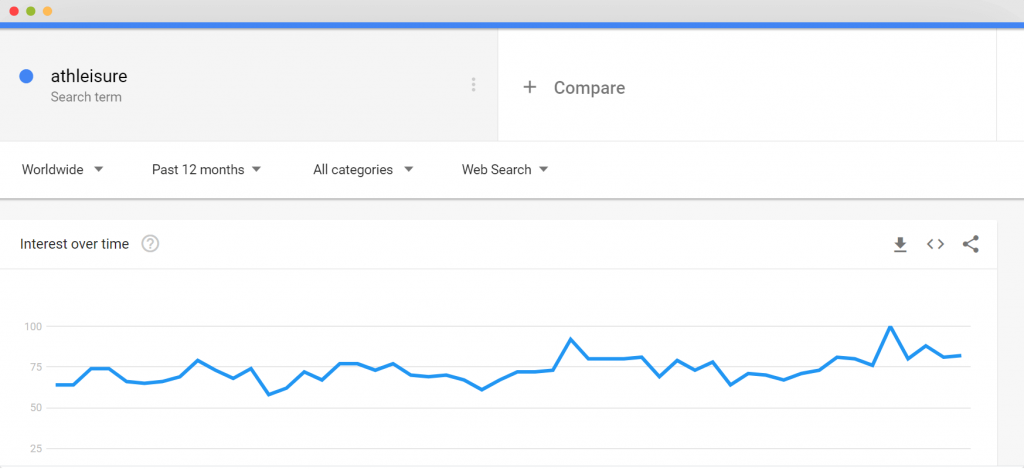1024x471 pixels.
Task: Click the final data point on the trend line
Action: 960,355
